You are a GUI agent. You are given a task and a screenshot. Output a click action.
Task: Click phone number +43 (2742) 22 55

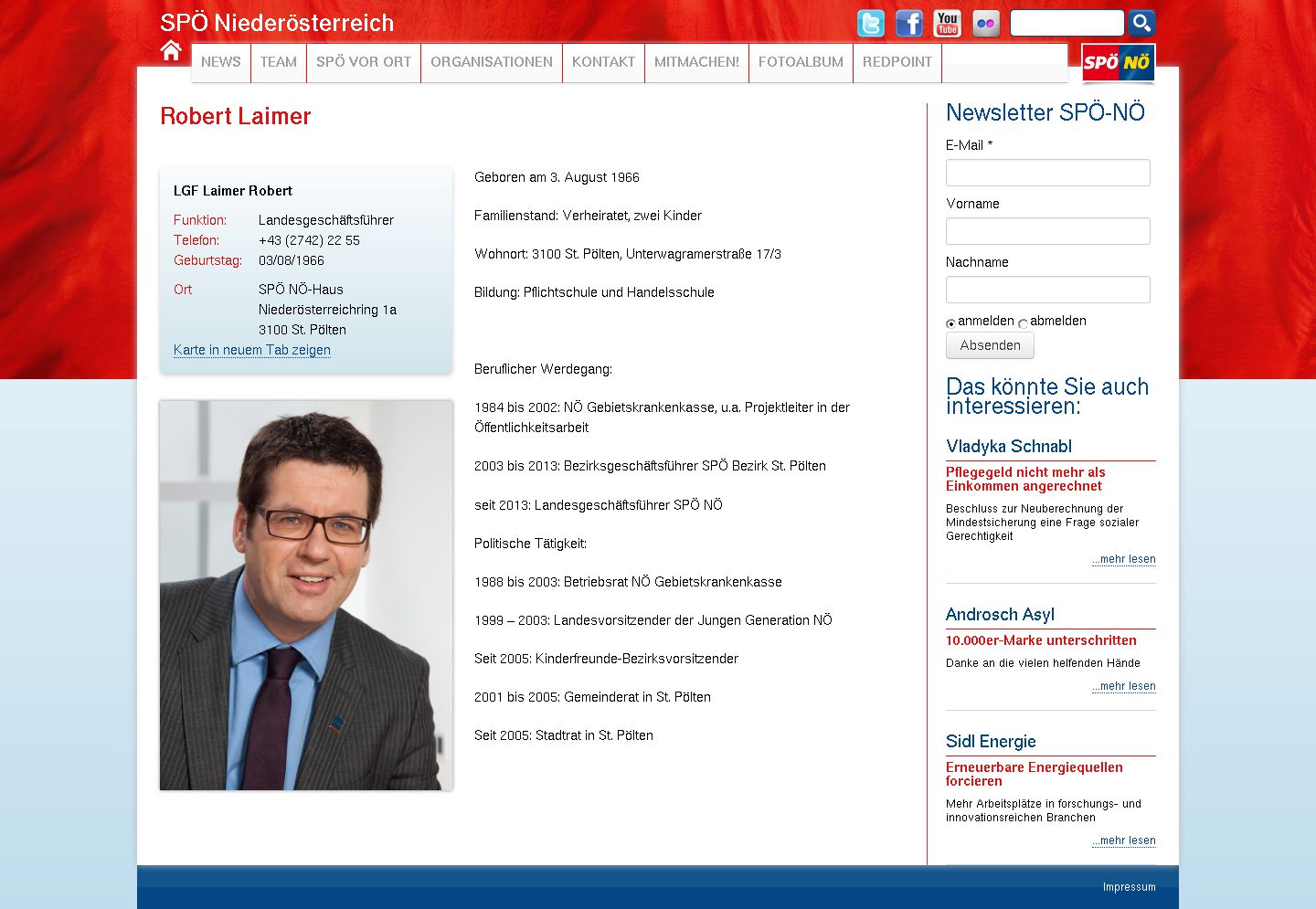coord(309,240)
